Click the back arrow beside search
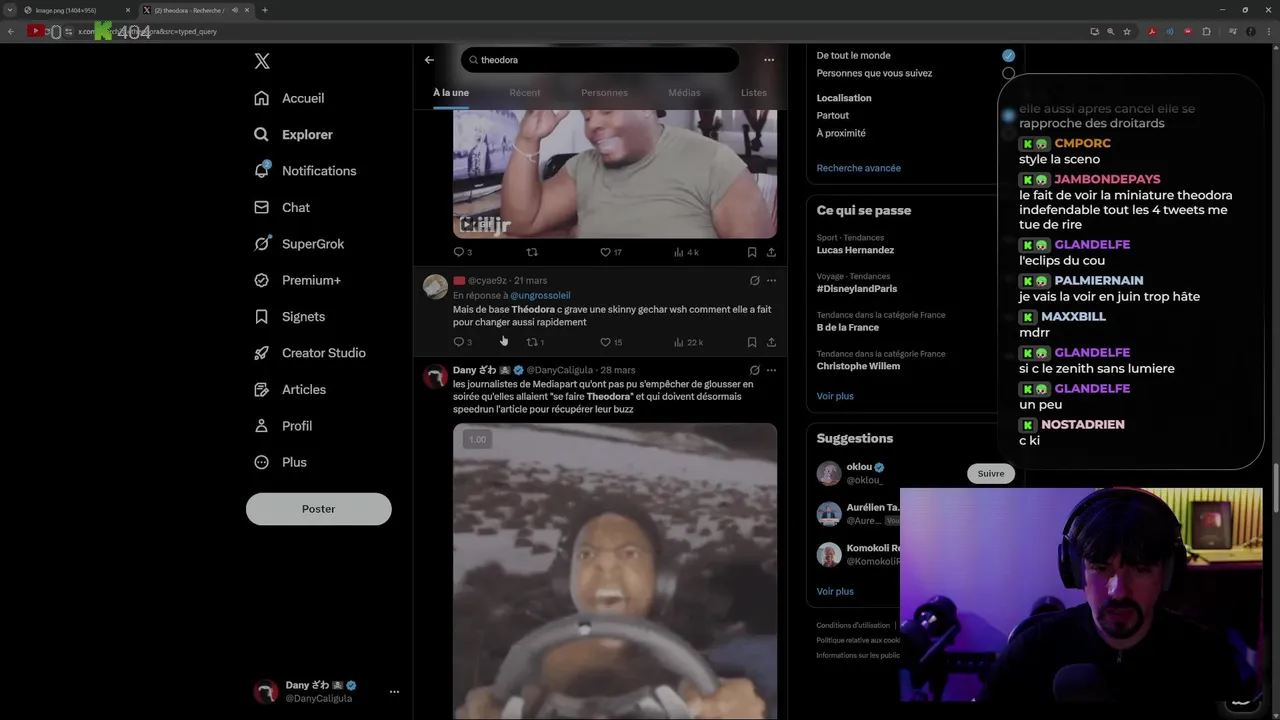The image size is (1280, 720). [x=429, y=60]
